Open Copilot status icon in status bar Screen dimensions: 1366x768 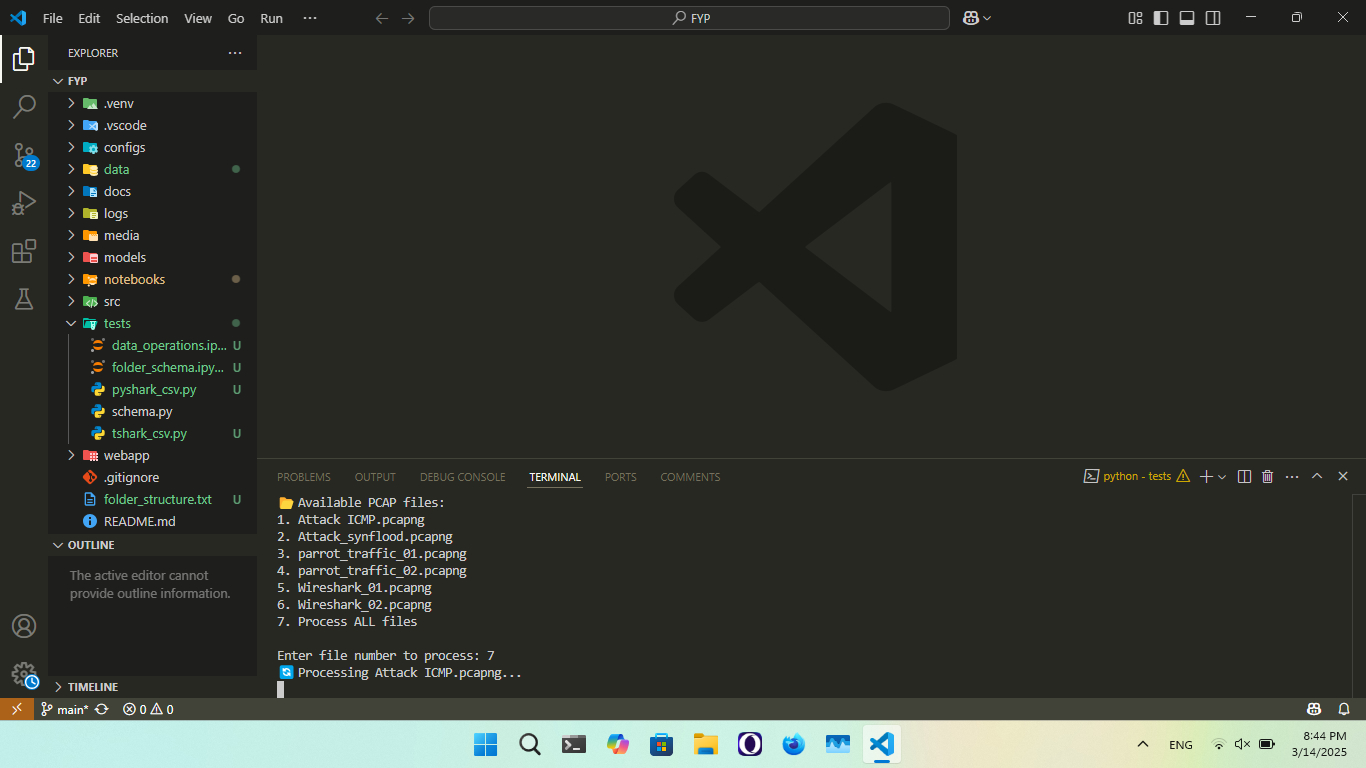pos(1314,709)
